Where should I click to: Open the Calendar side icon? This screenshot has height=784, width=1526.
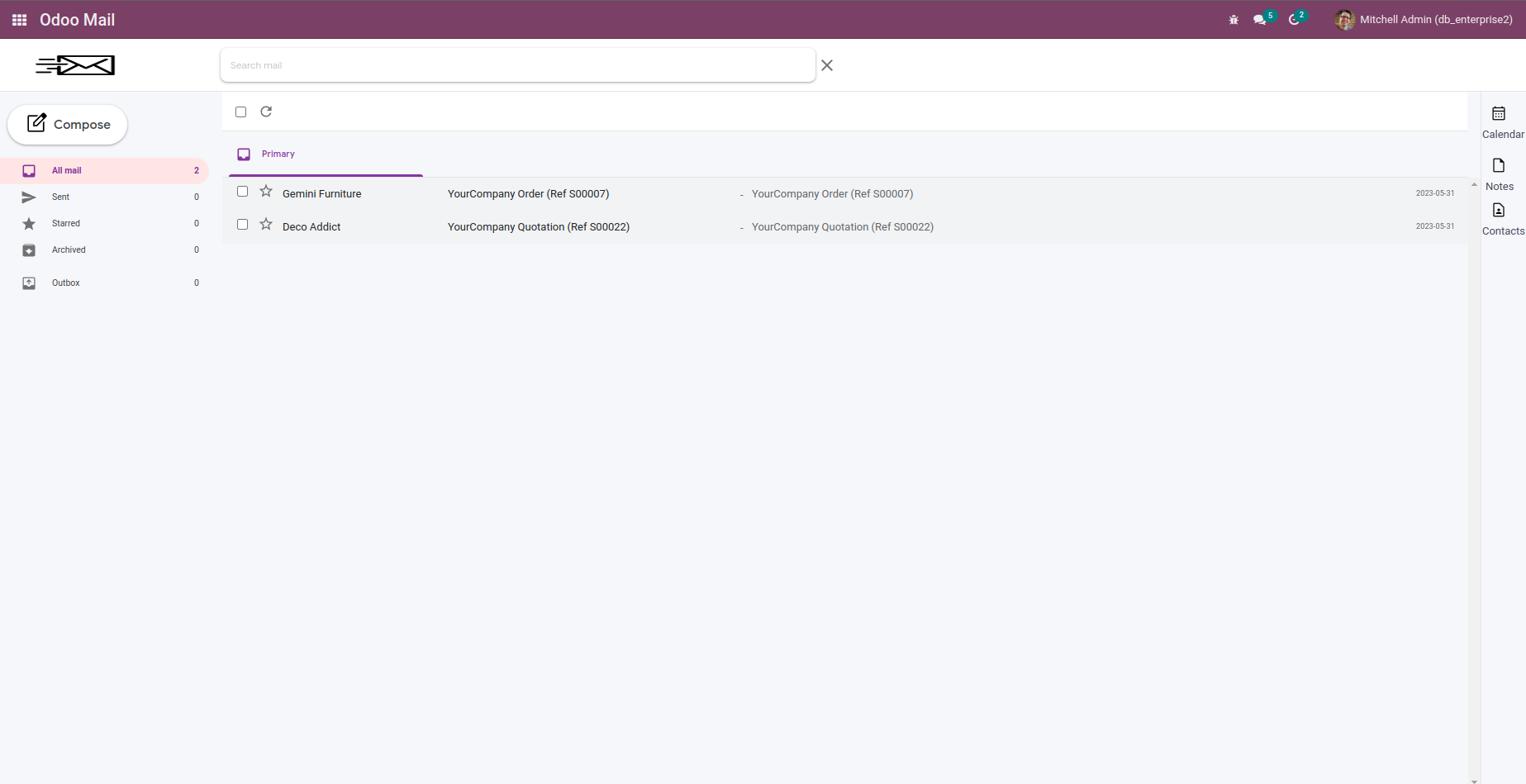point(1499,113)
